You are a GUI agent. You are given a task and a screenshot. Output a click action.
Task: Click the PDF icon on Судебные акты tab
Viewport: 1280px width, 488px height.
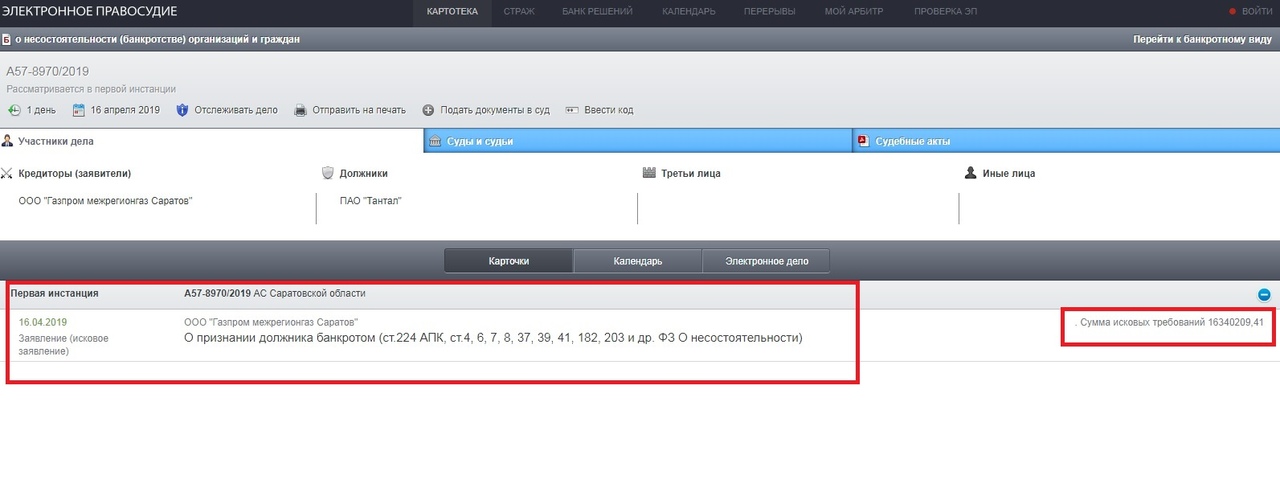[862, 142]
